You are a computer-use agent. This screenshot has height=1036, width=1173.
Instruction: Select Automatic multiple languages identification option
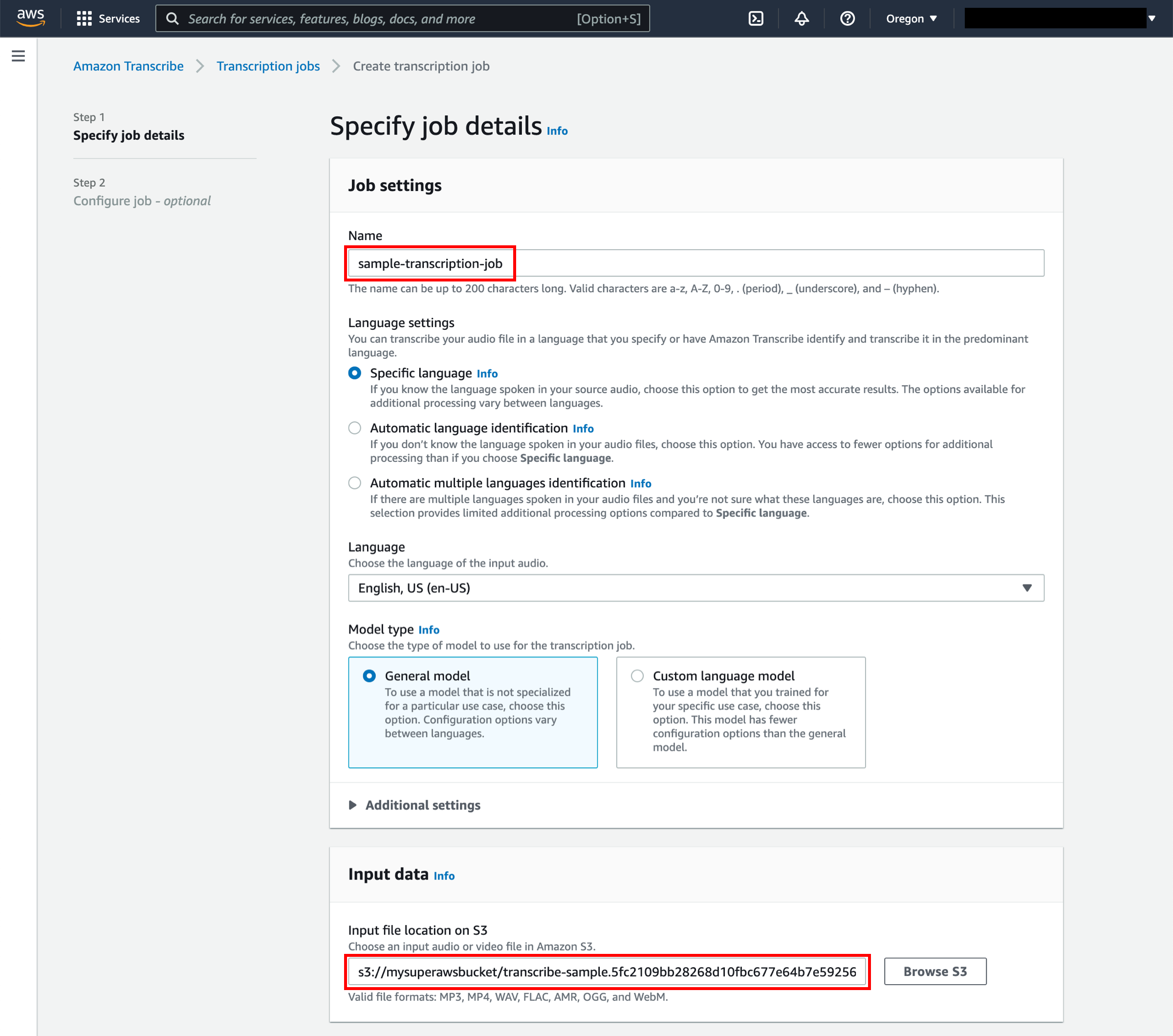click(x=355, y=483)
